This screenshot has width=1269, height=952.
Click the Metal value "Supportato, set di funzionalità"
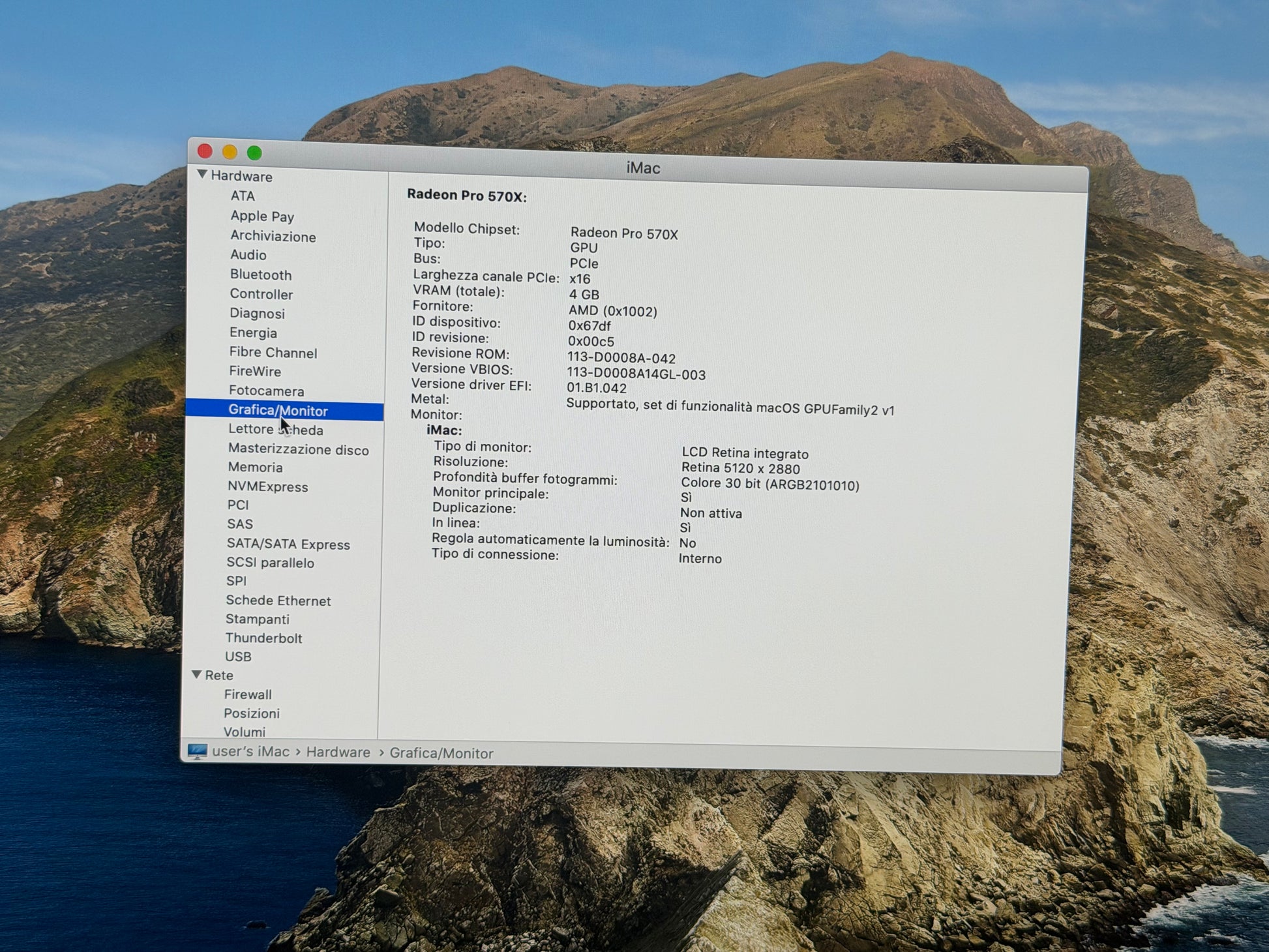point(659,406)
